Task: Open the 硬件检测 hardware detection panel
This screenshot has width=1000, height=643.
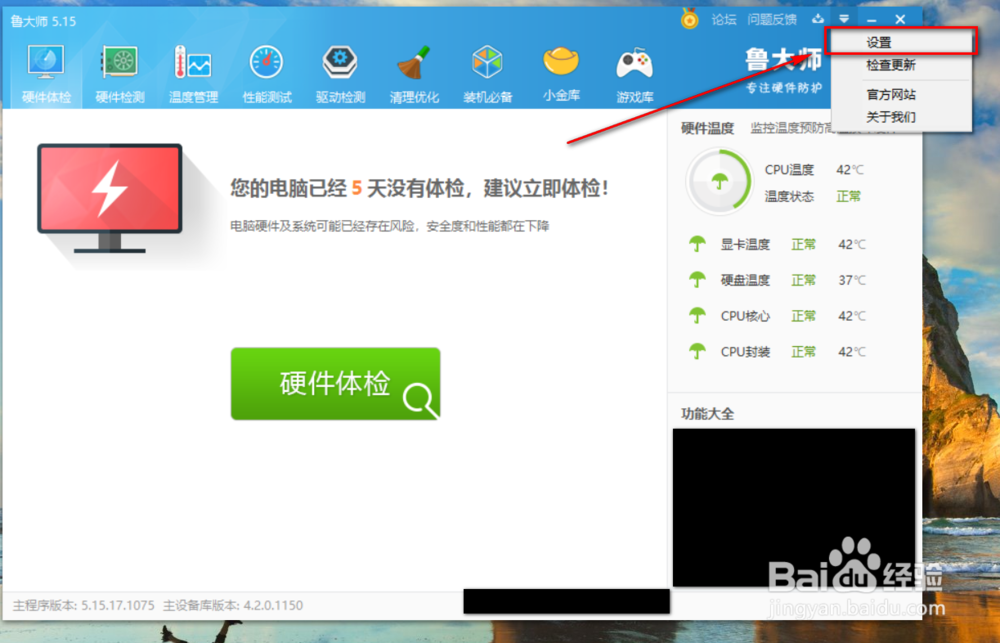Action: click(119, 68)
